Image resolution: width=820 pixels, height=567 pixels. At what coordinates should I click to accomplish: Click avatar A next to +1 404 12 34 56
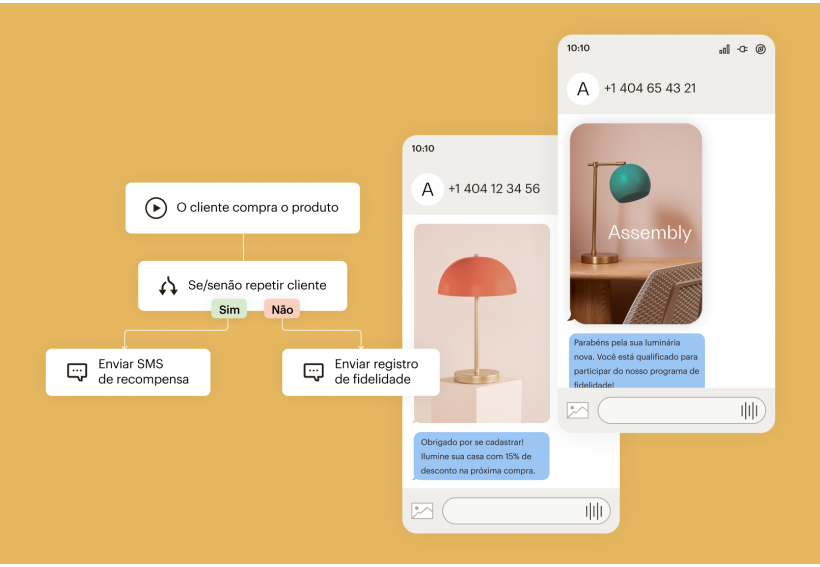(428, 189)
